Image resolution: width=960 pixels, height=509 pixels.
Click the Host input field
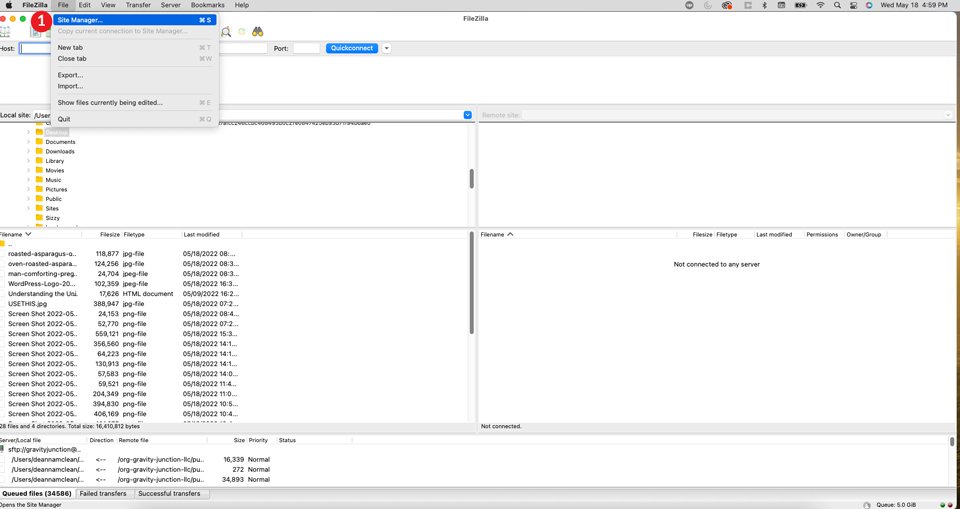click(x=36, y=48)
